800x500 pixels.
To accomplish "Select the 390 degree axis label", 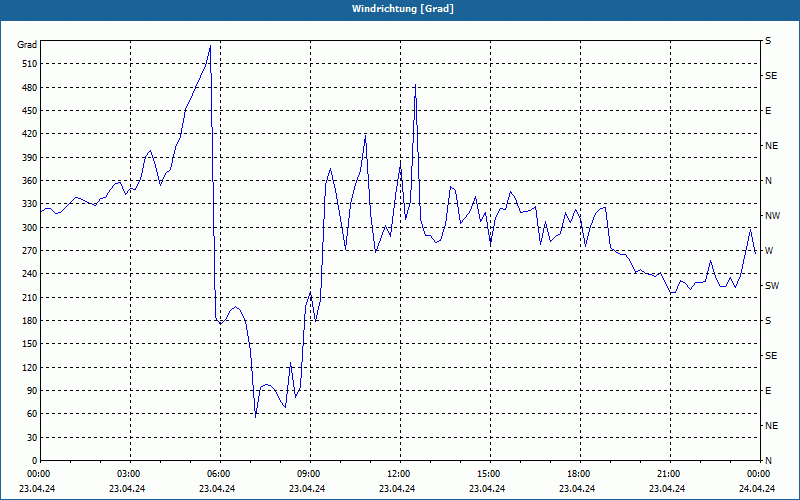I will click(30, 158).
